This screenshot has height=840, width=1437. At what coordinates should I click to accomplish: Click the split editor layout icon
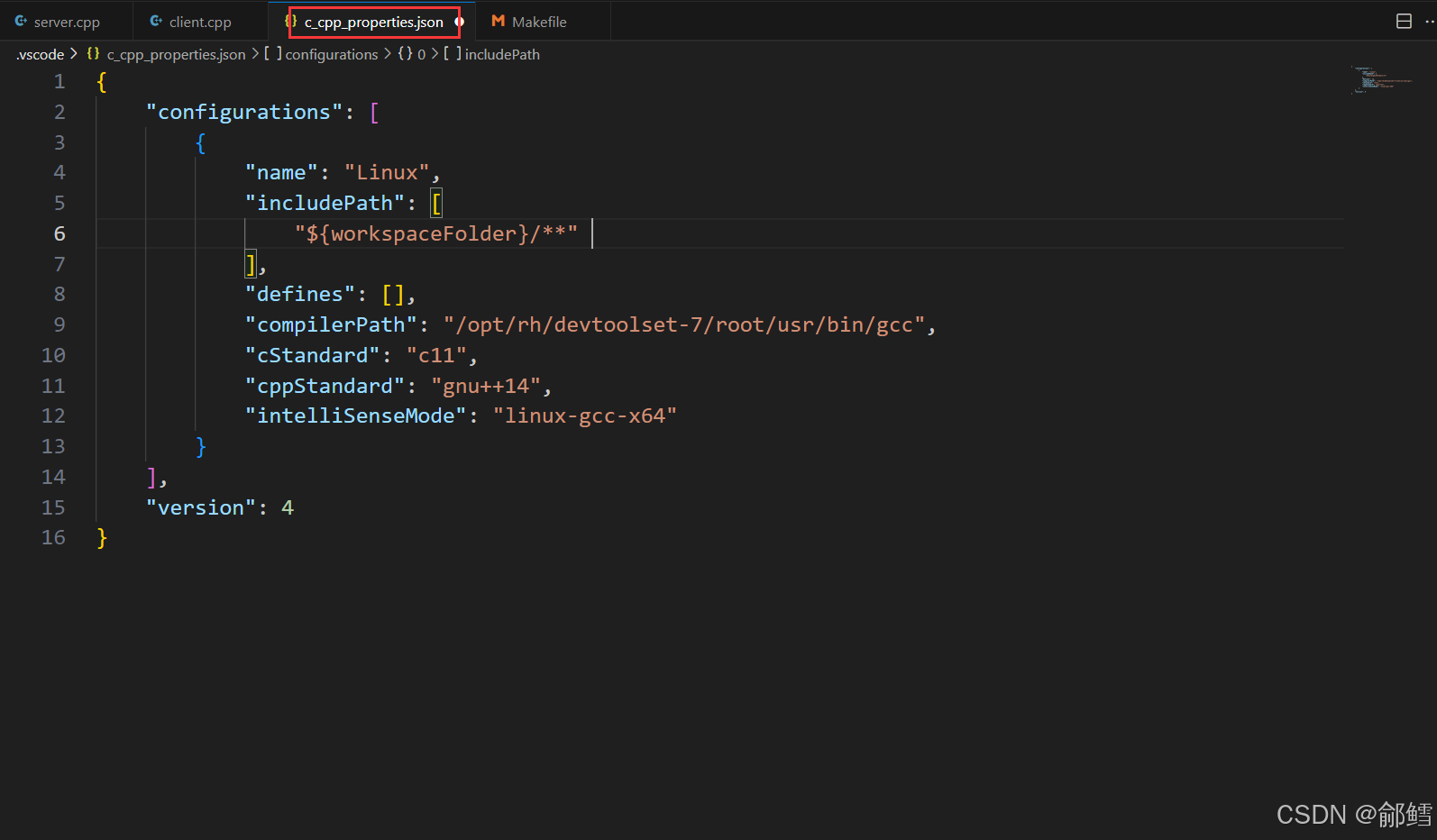coord(1404,21)
